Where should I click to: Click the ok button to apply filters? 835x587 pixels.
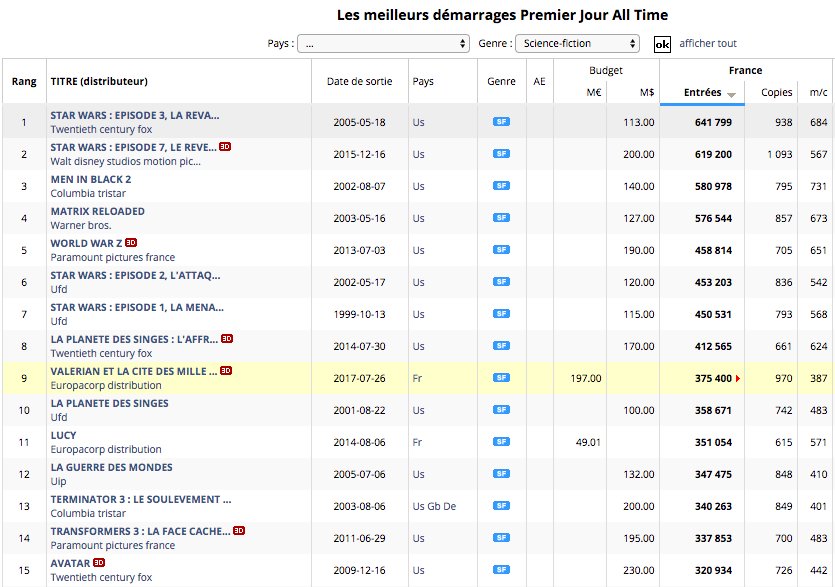point(662,44)
